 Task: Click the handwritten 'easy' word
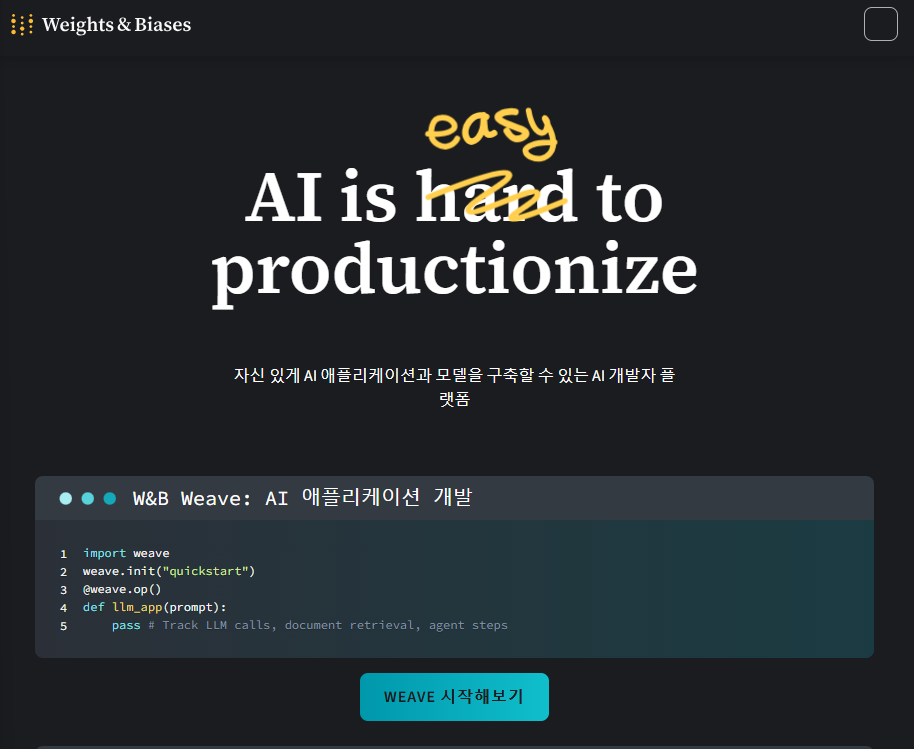[491, 133]
